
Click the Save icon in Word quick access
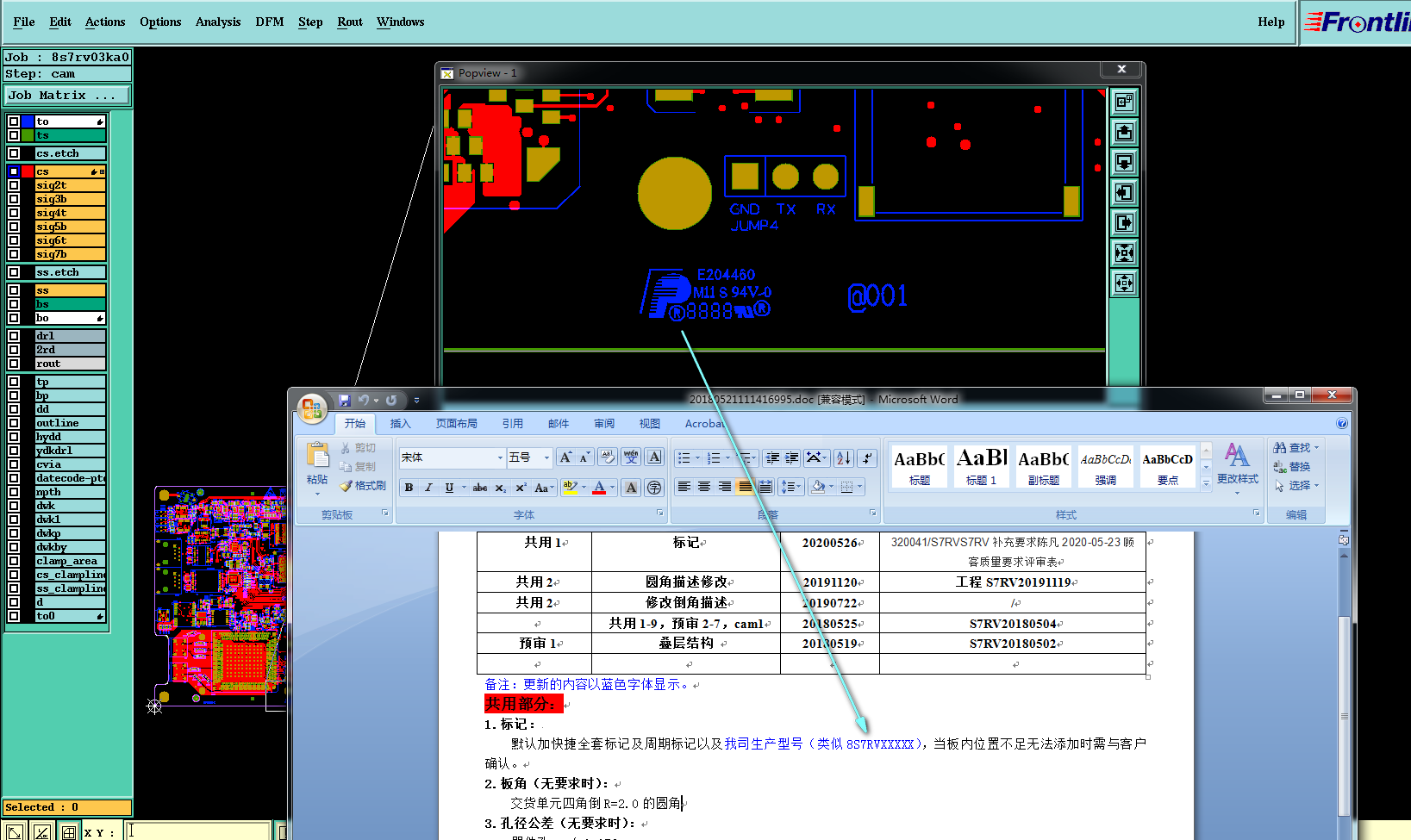tap(345, 400)
